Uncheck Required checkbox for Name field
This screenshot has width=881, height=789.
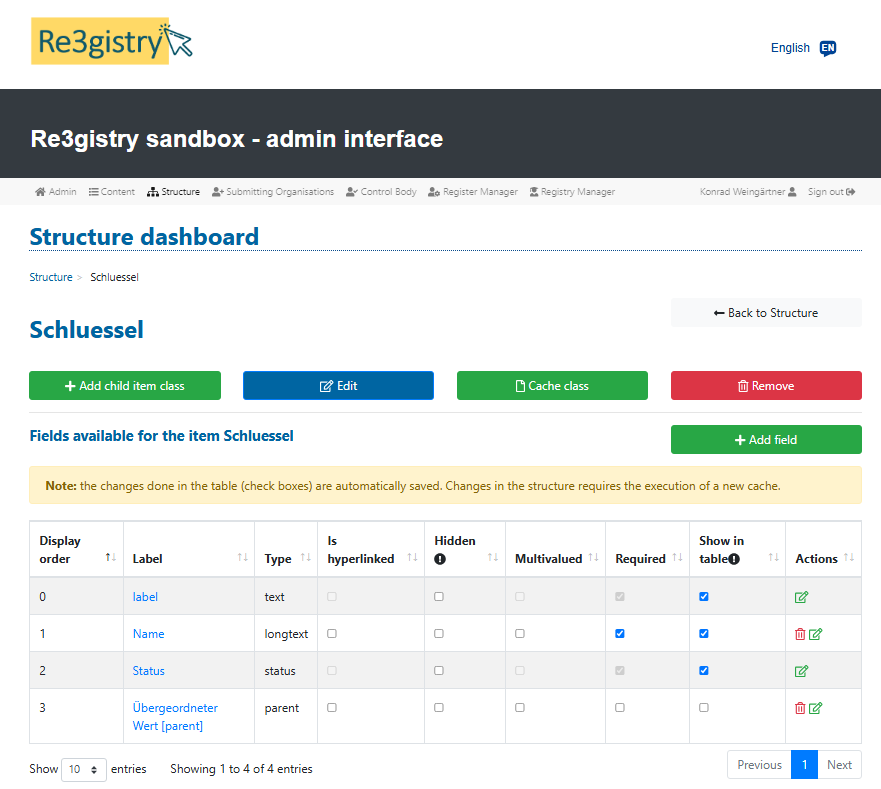(620, 634)
